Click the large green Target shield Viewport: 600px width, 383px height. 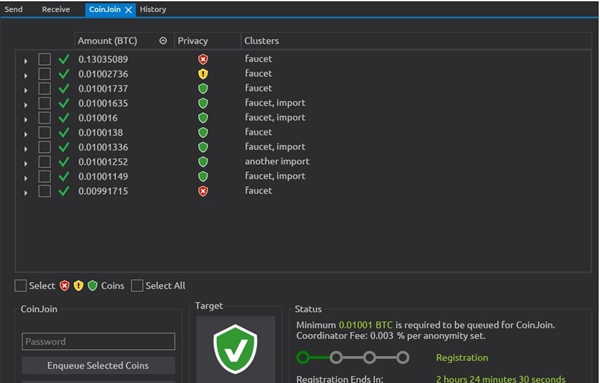tap(235, 349)
